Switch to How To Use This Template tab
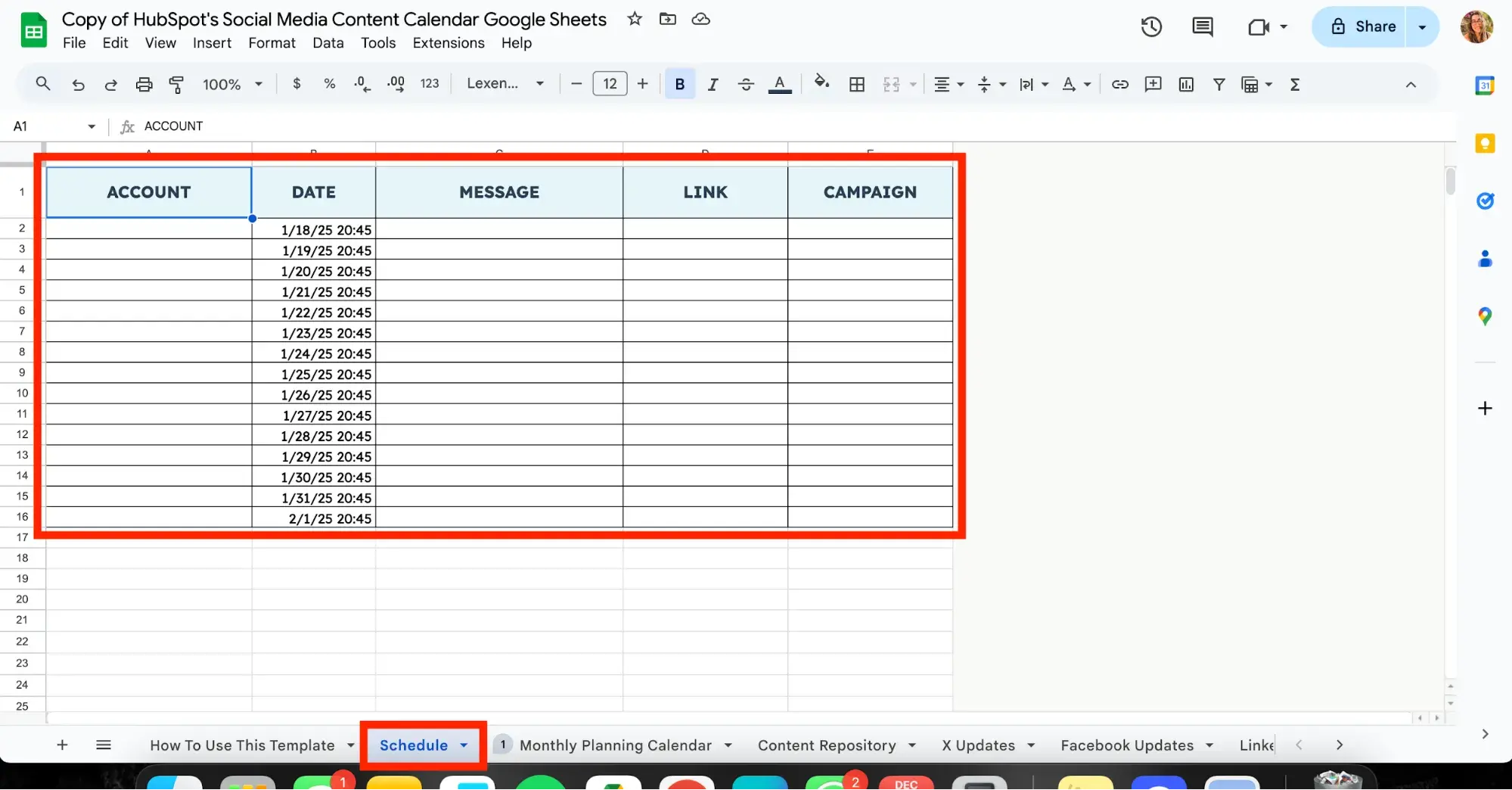Viewport: 1512px width, 790px height. 242,745
